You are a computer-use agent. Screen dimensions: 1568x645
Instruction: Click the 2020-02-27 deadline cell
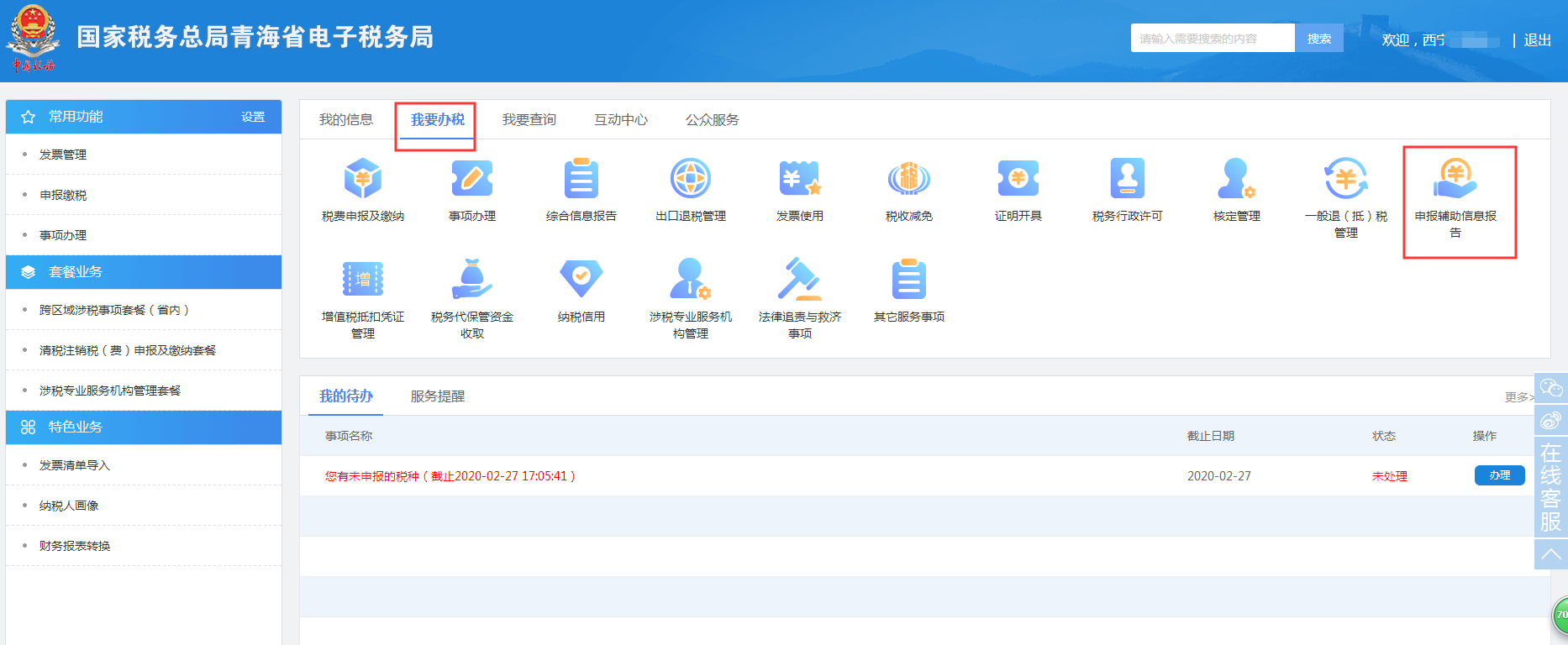pos(1218,476)
